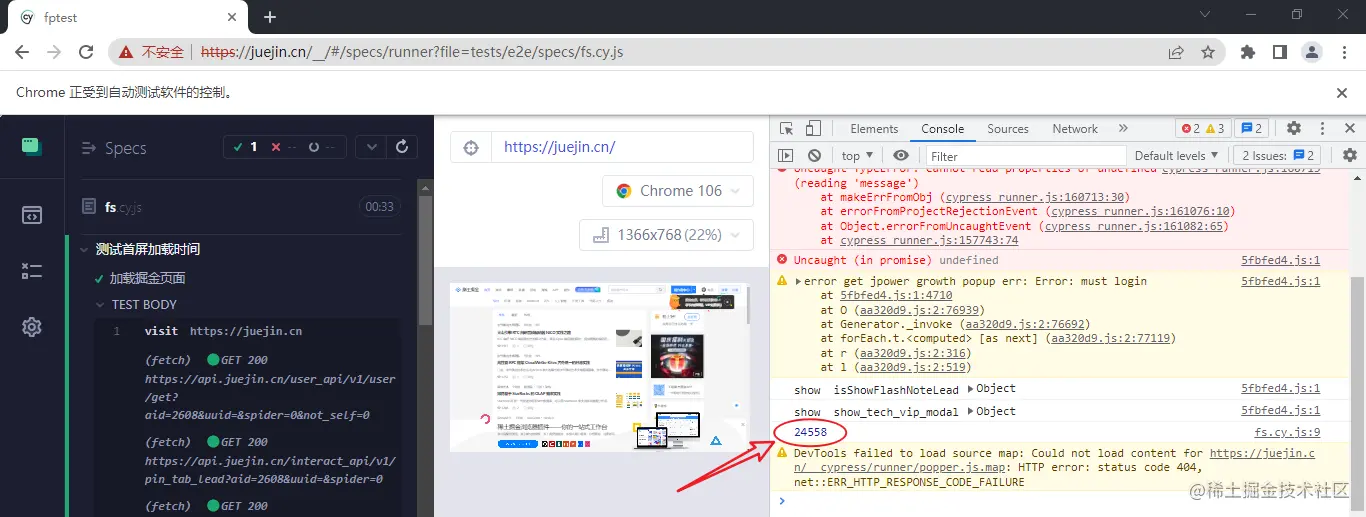
Task: Click the Specs header label
Action: pyautogui.click(x=125, y=148)
